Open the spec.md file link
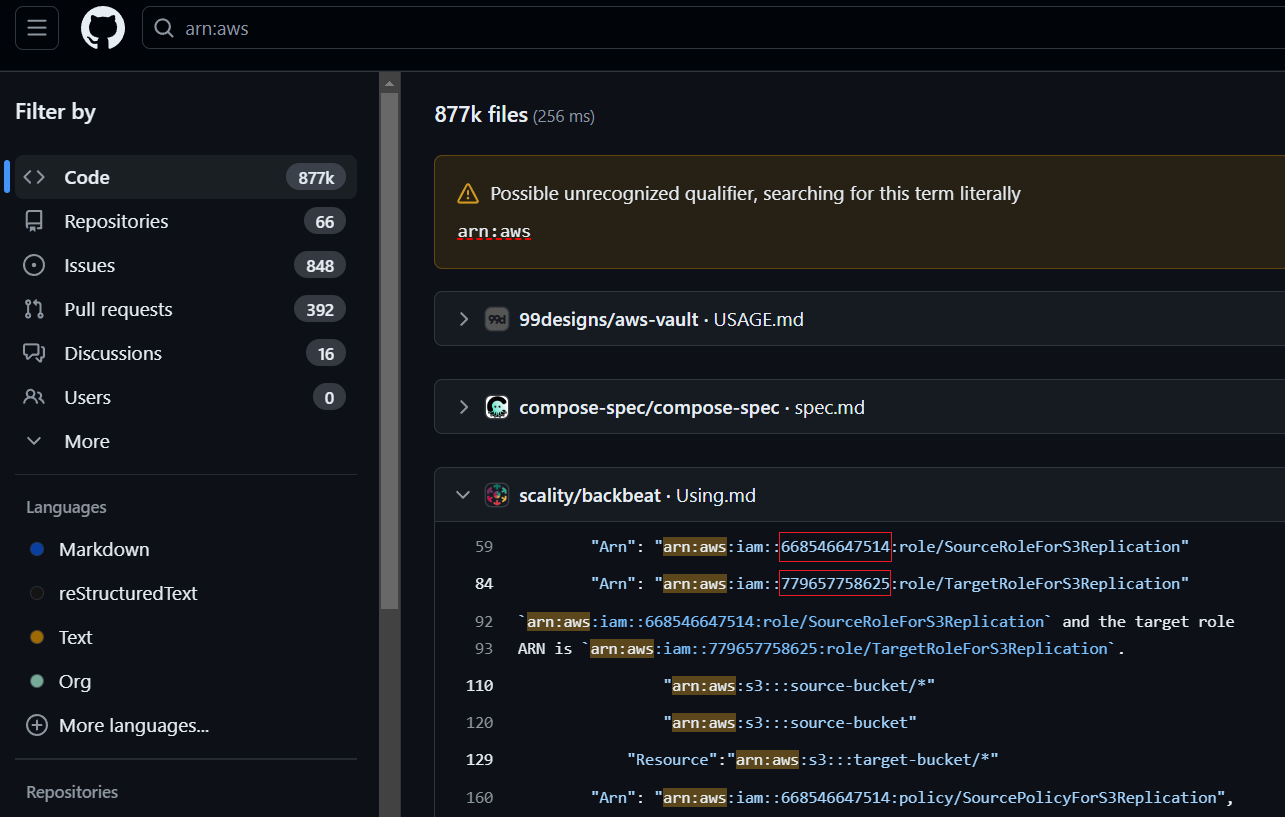 click(x=830, y=408)
